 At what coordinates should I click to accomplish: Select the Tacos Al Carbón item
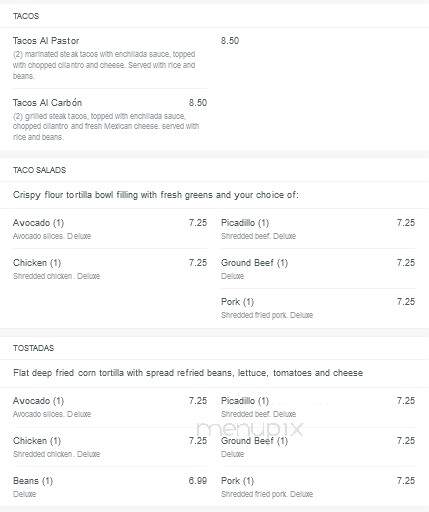pos(47,103)
